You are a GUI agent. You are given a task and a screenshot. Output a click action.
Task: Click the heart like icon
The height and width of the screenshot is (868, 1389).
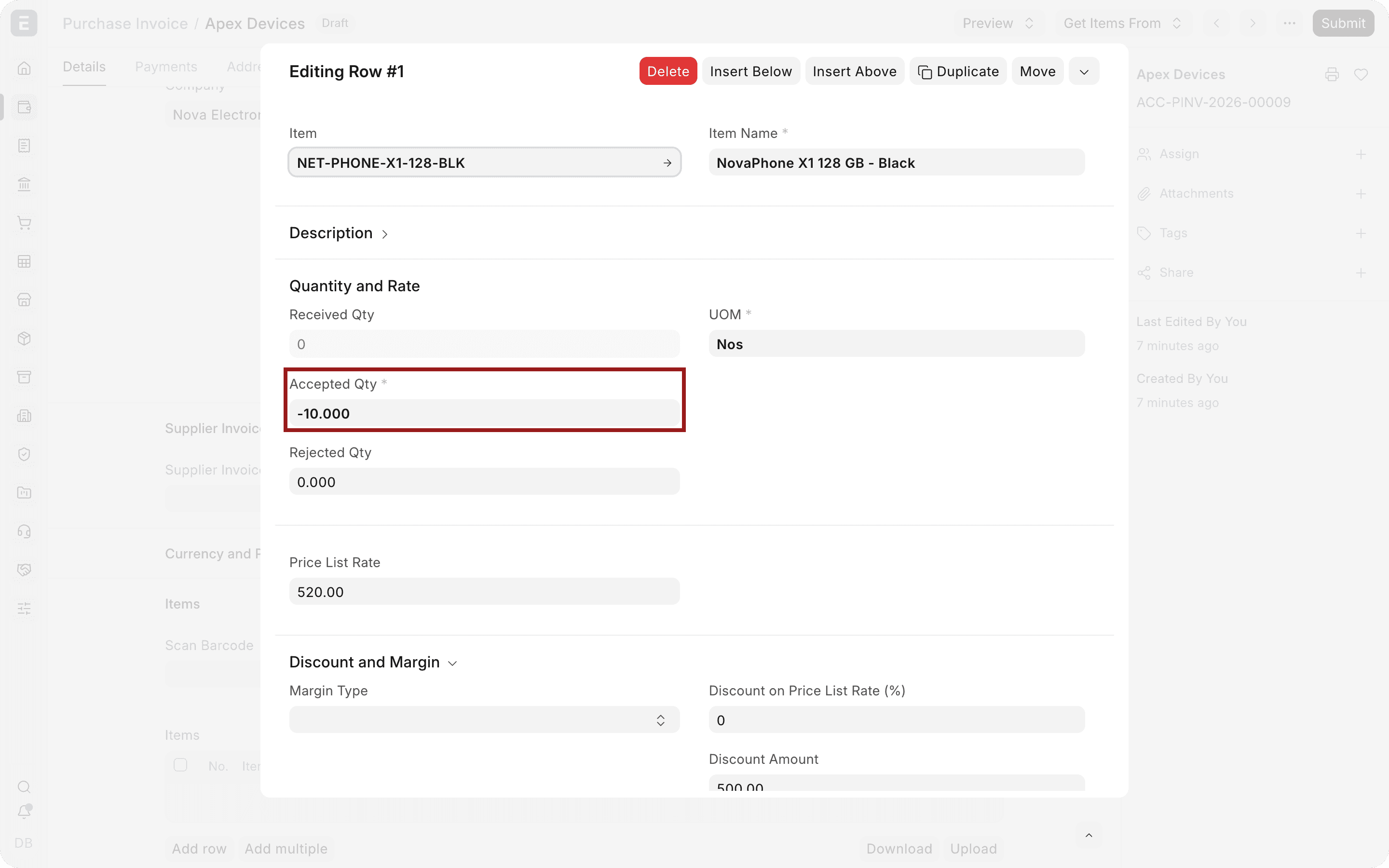coord(1361,75)
